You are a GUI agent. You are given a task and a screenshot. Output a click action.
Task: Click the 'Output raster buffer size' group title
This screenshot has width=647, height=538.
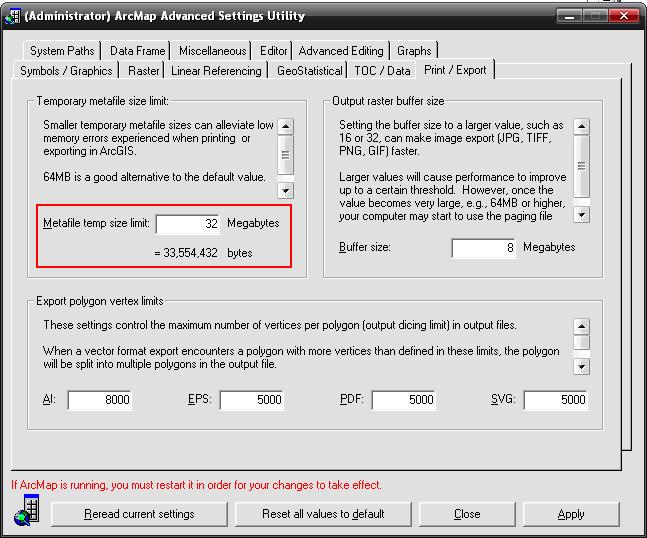(388, 101)
